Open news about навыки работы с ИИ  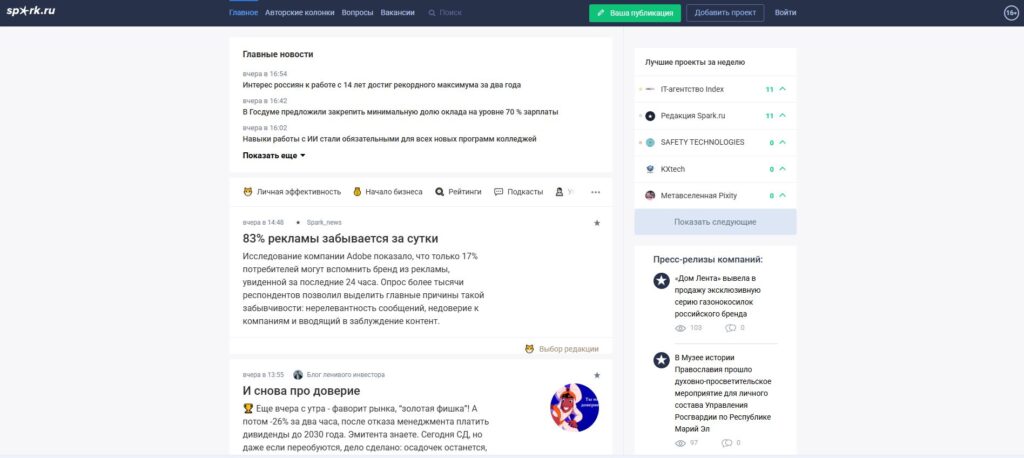pyautogui.click(x=389, y=139)
